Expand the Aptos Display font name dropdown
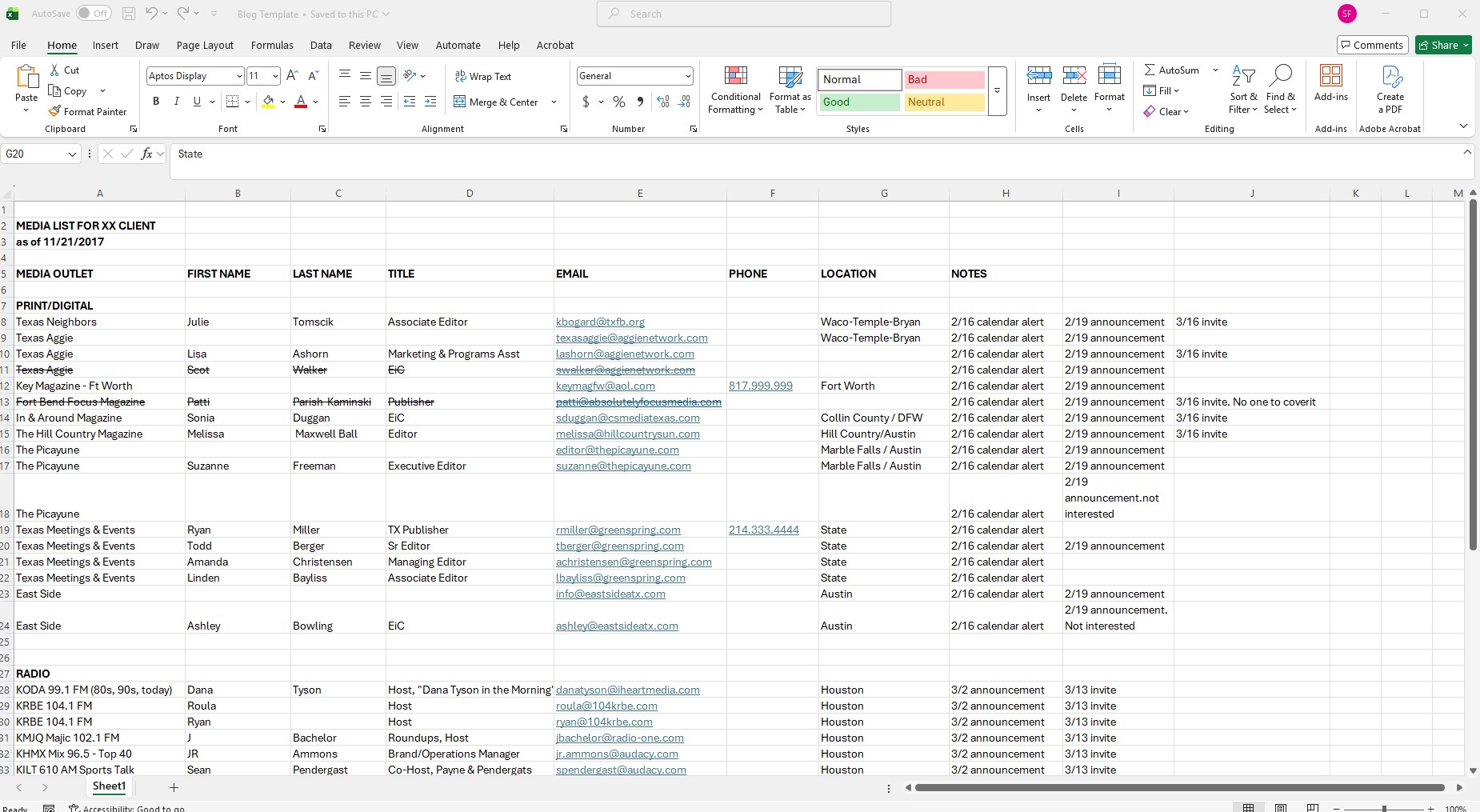The image size is (1480, 812). 238,76
